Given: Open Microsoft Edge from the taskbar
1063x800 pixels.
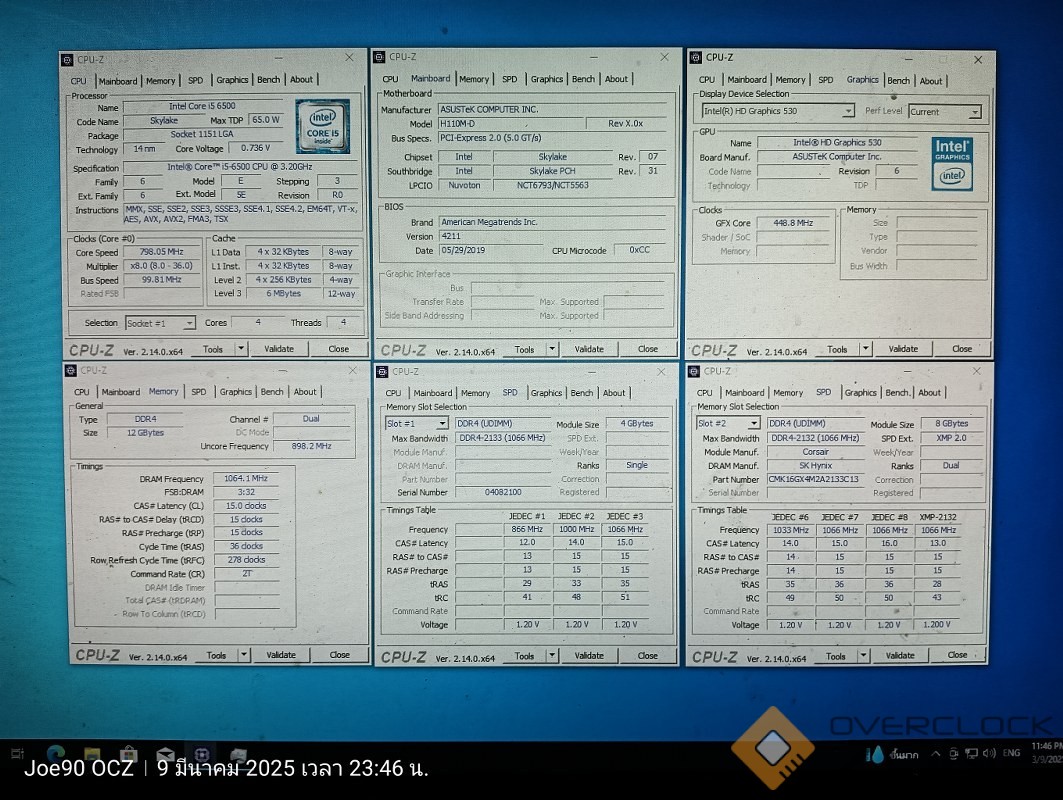Looking at the screenshot, I should (56, 753).
